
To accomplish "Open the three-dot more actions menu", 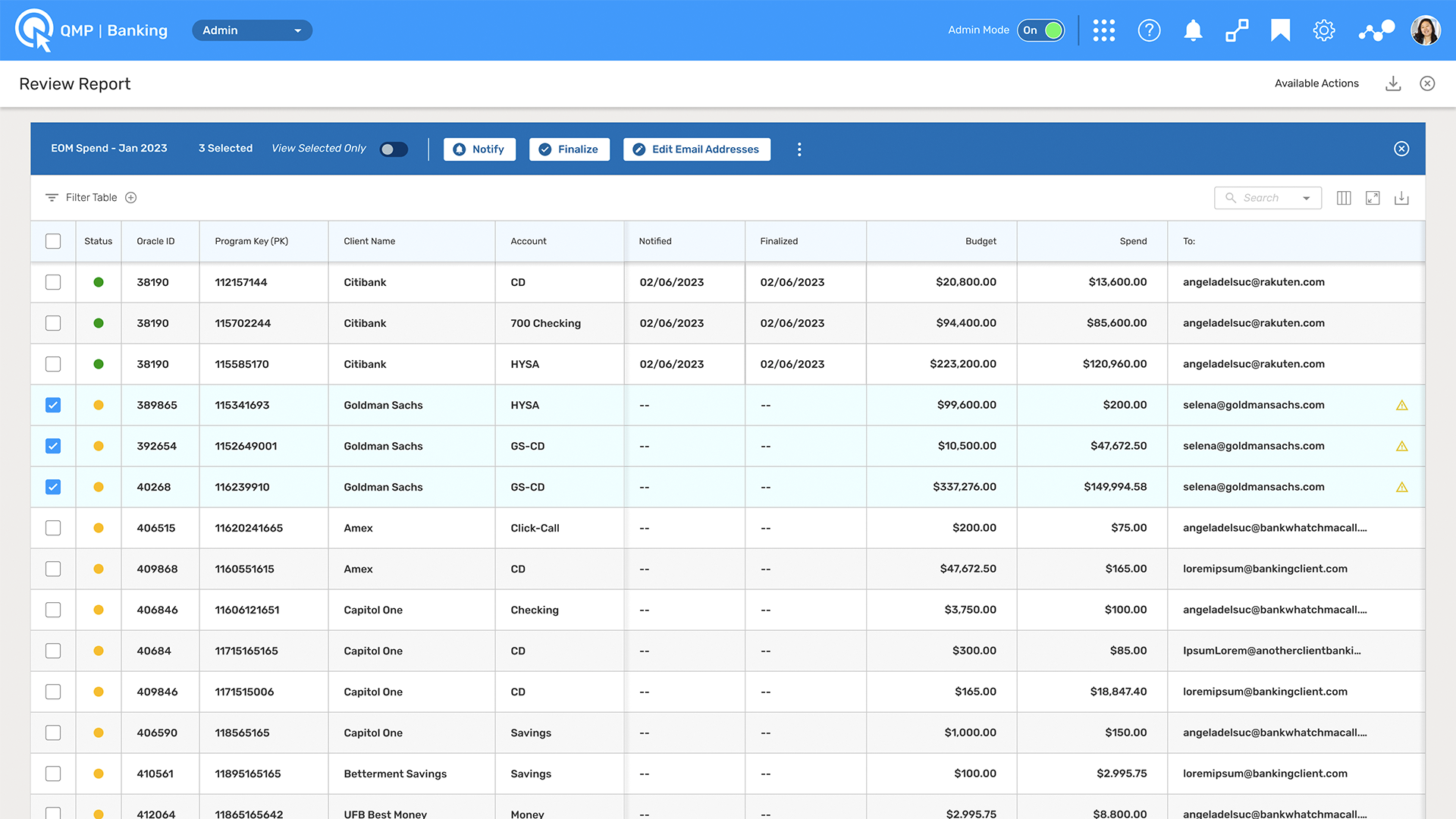I will [x=799, y=149].
